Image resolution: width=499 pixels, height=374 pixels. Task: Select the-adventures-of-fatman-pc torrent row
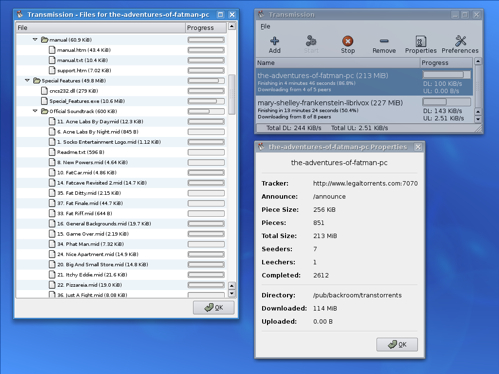[364, 82]
